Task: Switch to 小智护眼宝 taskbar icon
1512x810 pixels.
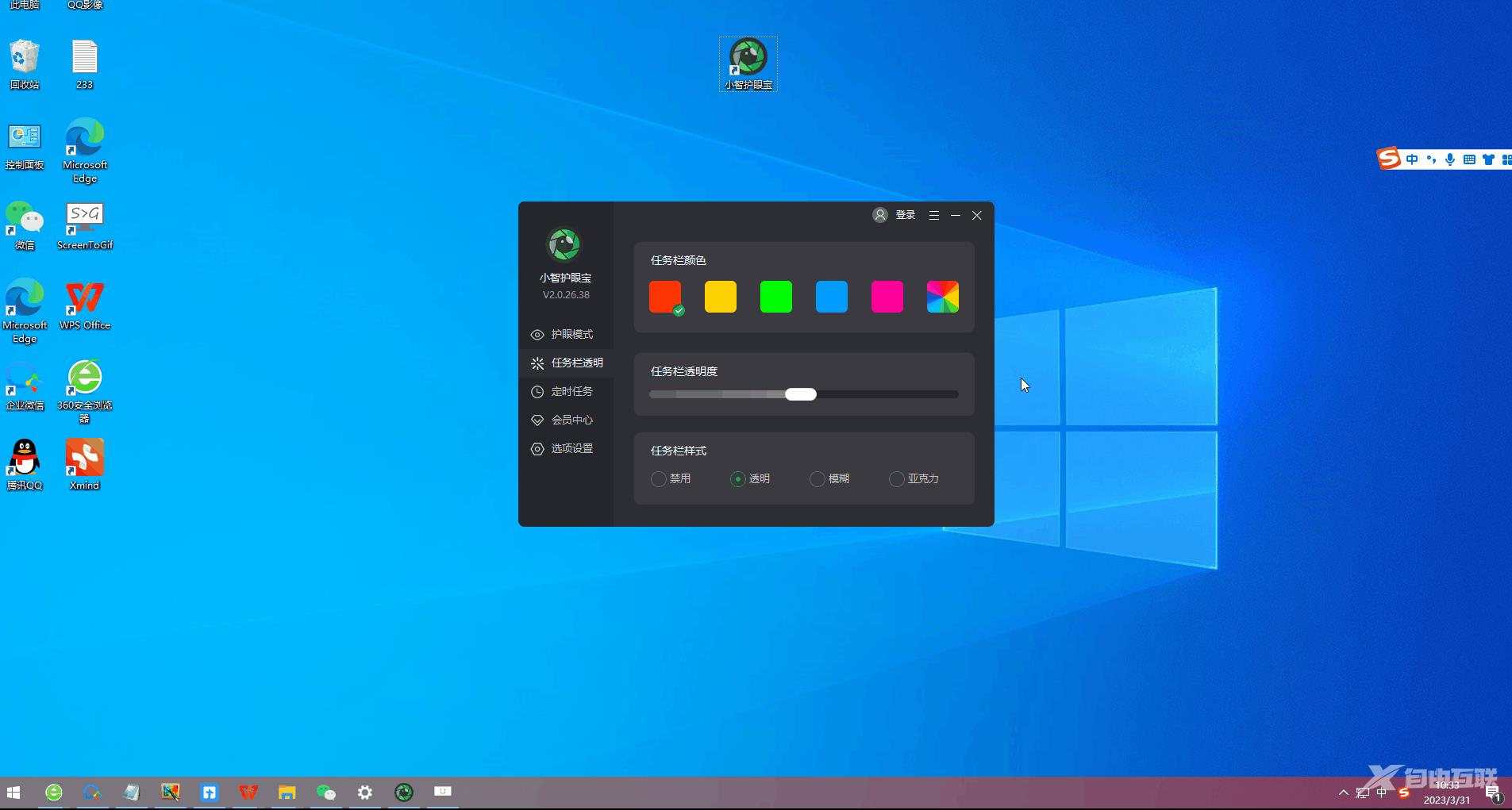Action: coord(404,793)
